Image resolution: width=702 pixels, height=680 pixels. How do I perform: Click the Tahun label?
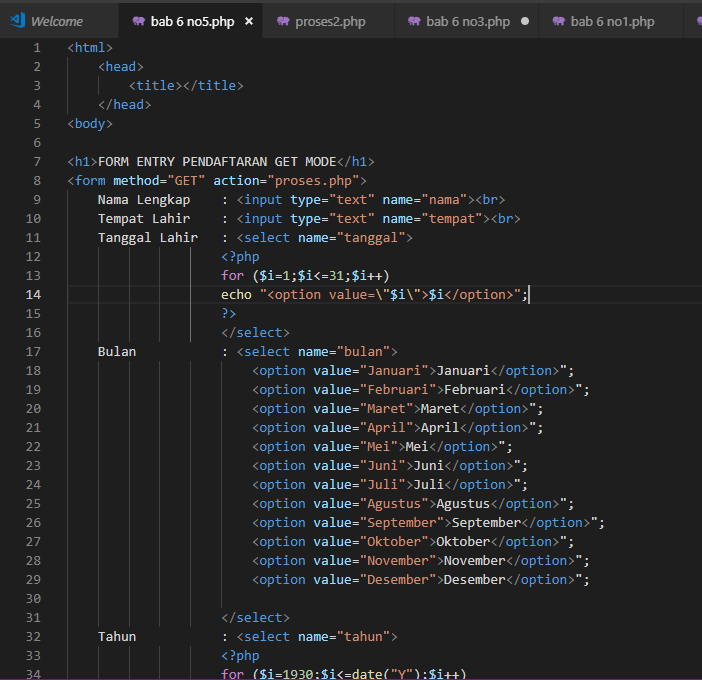(117, 637)
